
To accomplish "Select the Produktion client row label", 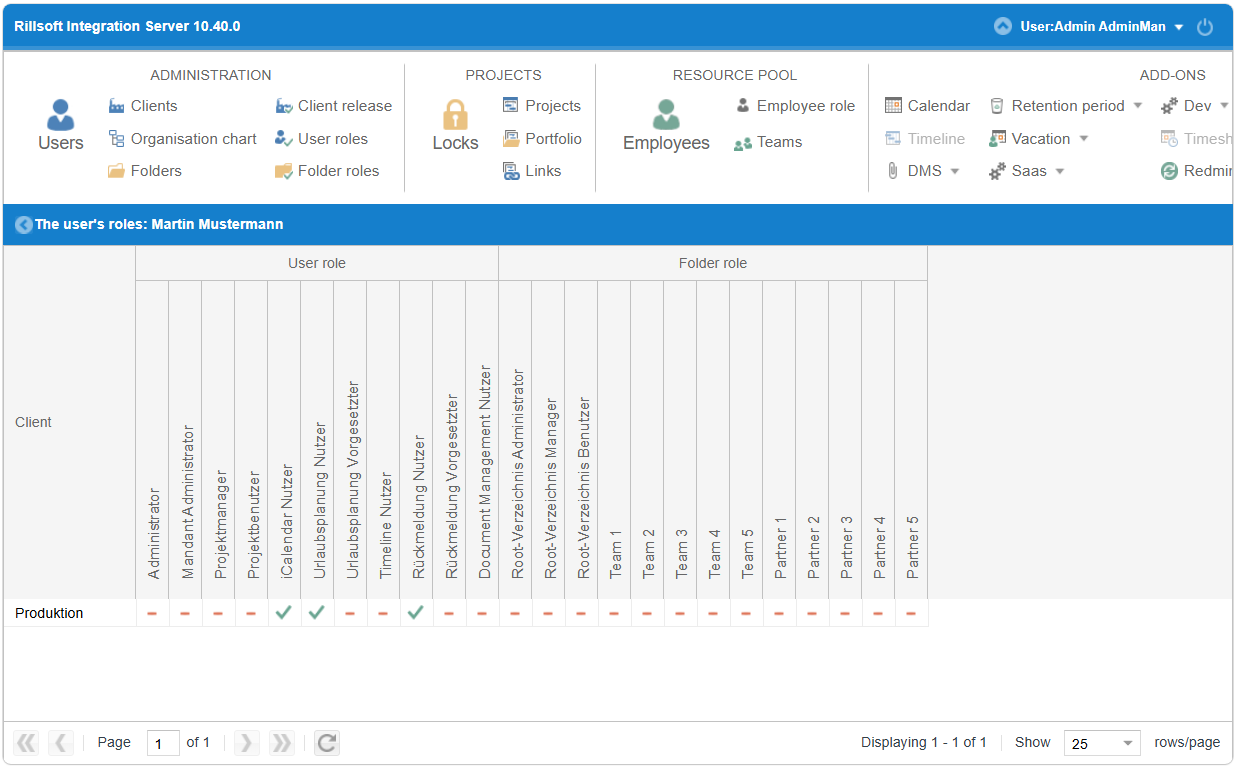I will pos(49,613).
